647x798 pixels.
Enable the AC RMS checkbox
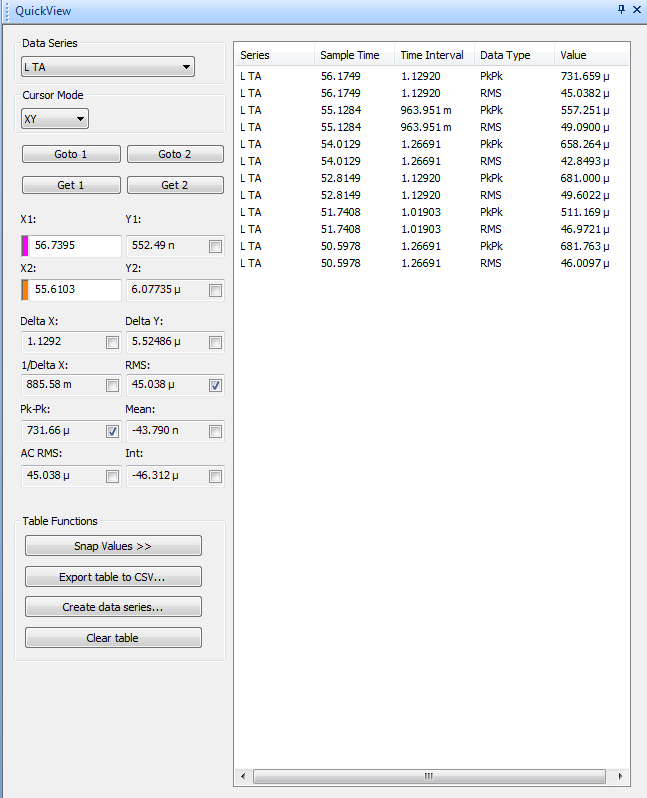(112, 476)
